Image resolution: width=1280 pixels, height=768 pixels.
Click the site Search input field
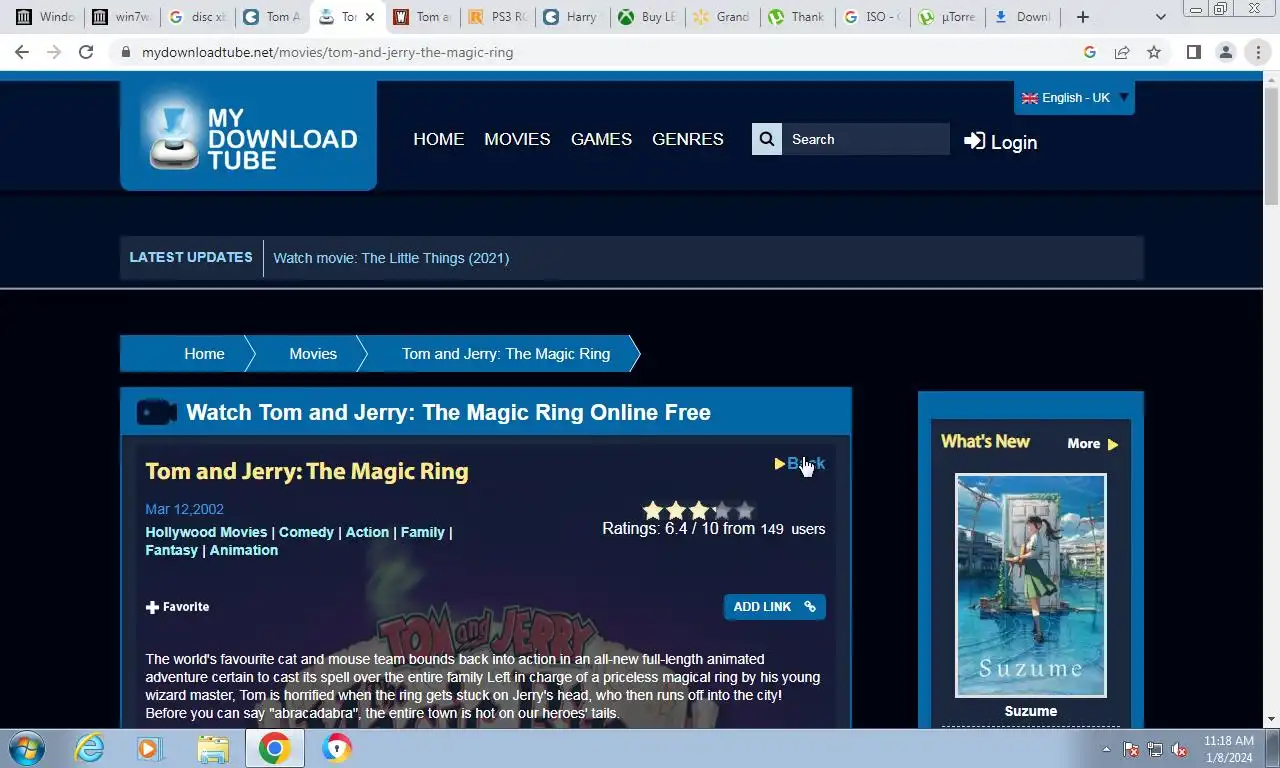(866, 139)
